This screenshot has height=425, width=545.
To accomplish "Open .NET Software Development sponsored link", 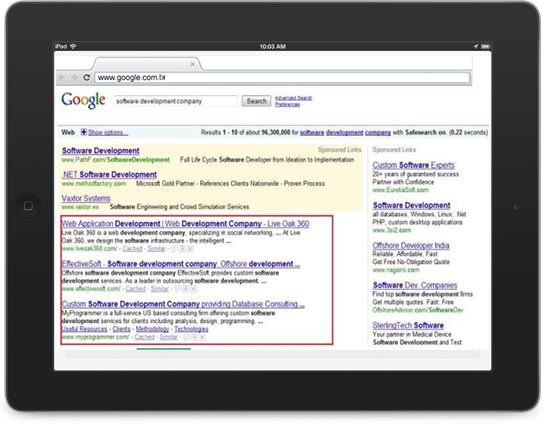I will [x=109, y=174].
